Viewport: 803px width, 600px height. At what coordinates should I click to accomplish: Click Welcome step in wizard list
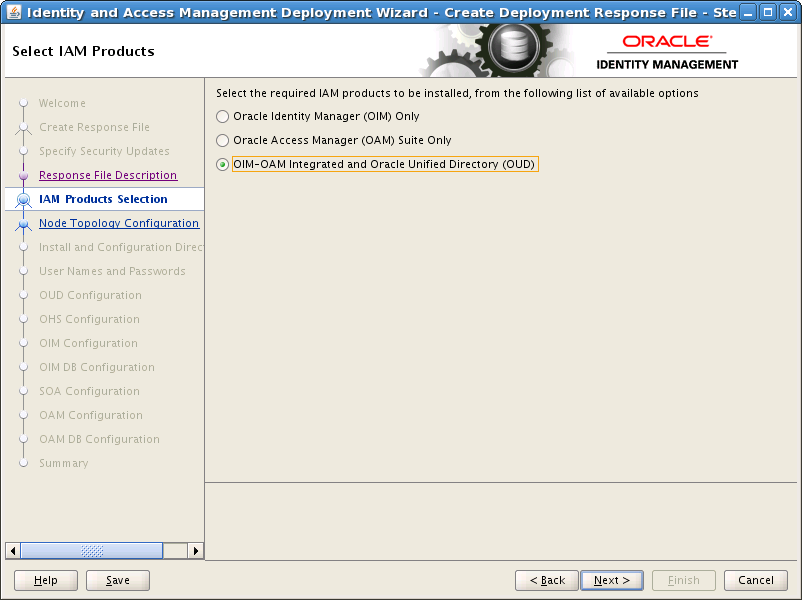(62, 103)
